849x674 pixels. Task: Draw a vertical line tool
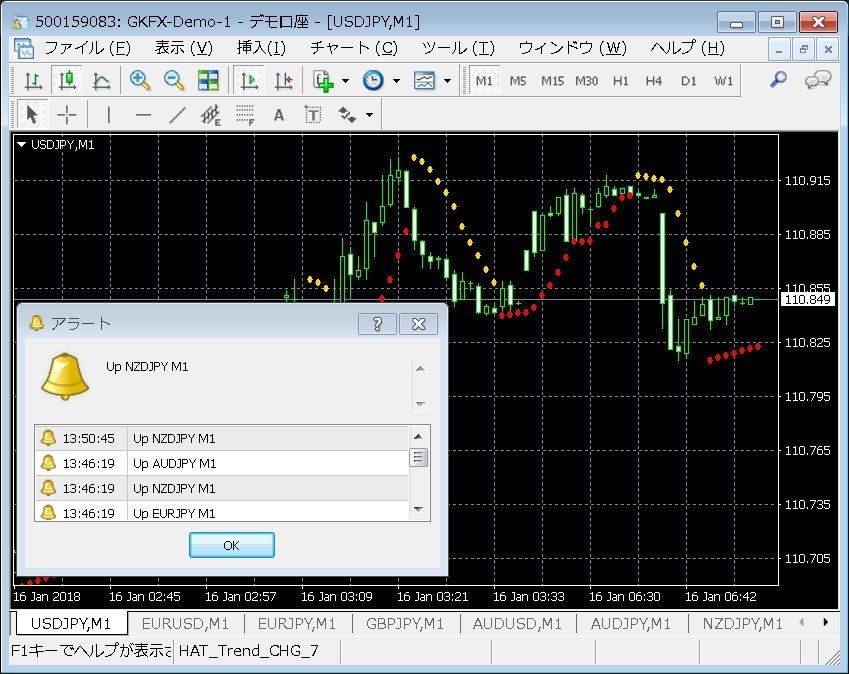click(x=109, y=115)
